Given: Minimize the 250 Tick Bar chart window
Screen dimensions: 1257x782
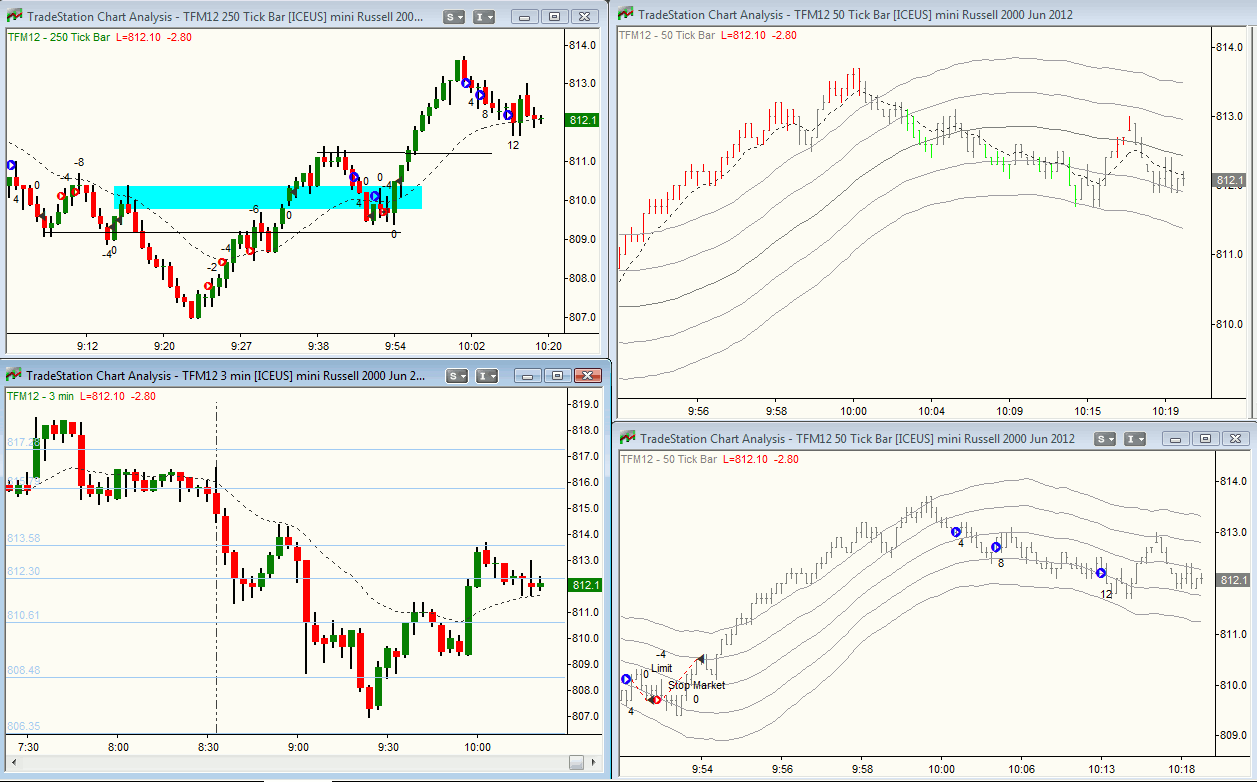Looking at the screenshot, I should point(523,17).
